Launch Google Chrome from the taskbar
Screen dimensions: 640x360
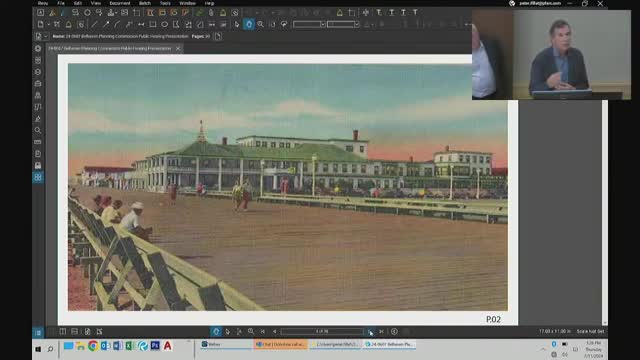coord(93,346)
